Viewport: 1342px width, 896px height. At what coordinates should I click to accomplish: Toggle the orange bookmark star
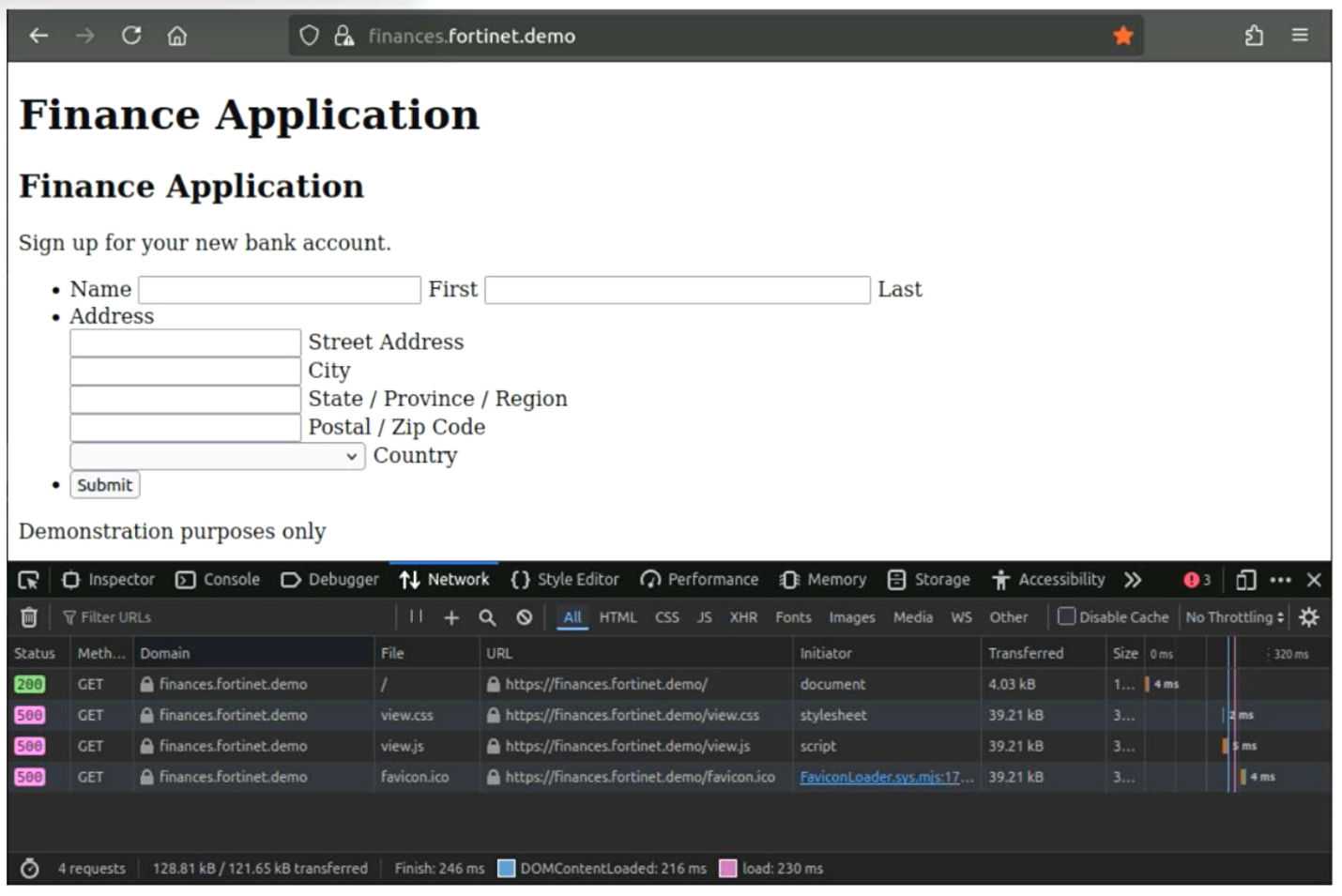pyautogui.click(x=1122, y=36)
